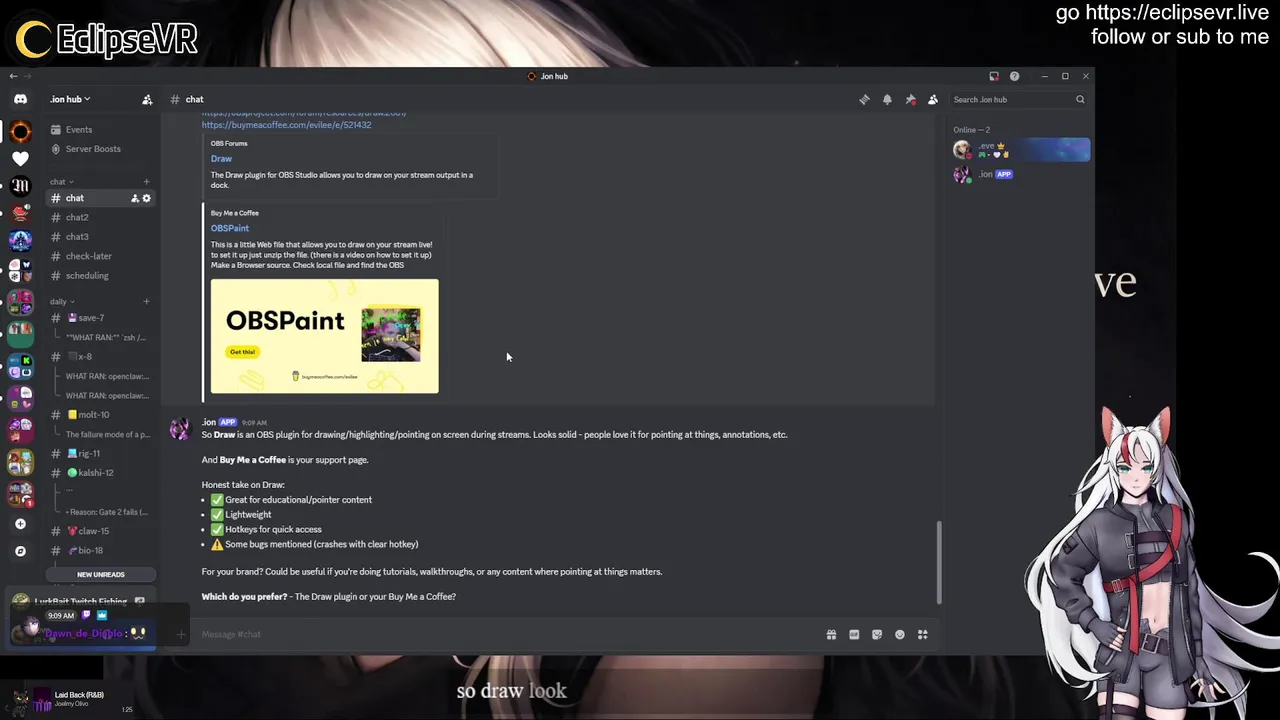View OBSPaint embed image
The image size is (1280, 720).
click(x=324, y=336)
